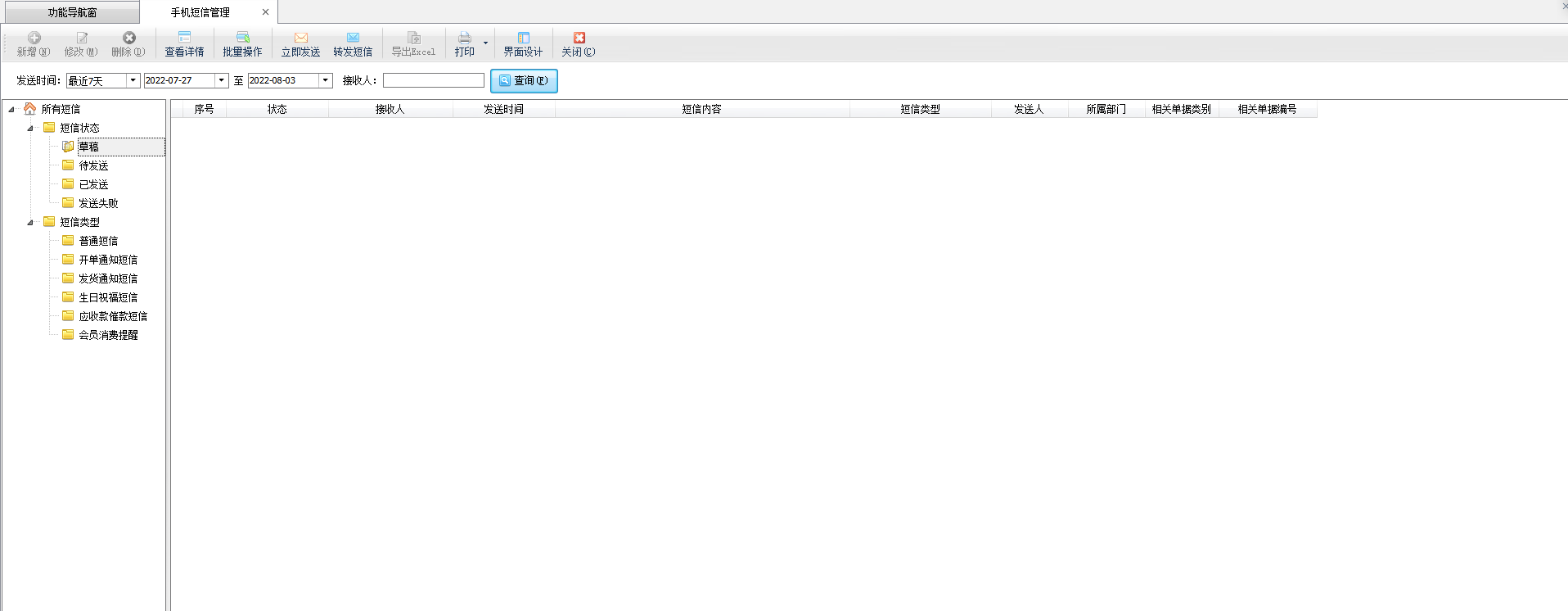1568x611 pixels.
Task: Close the 手机短信管理 tab
Action: (x=265, y=12)
